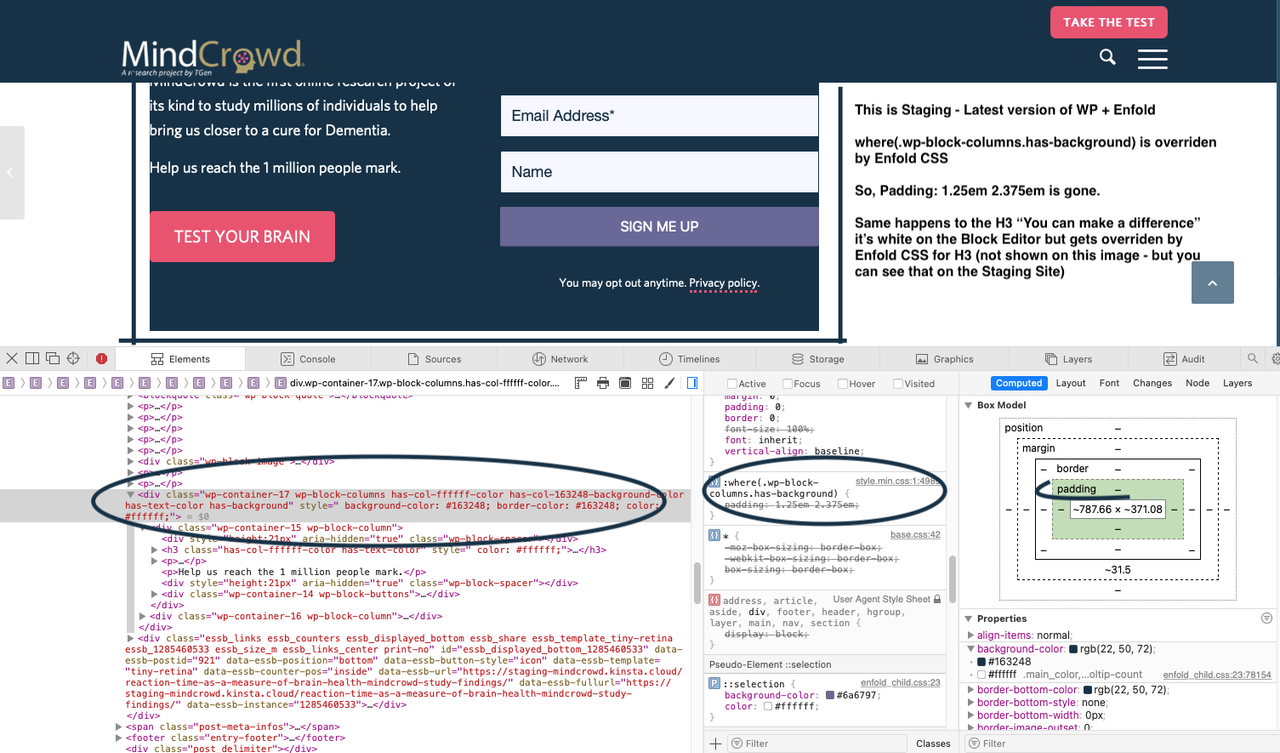The height and width of the screenshot is (753, 1280).
Task: Click the compositing borders icon
Action: click(x=625, y=383)
